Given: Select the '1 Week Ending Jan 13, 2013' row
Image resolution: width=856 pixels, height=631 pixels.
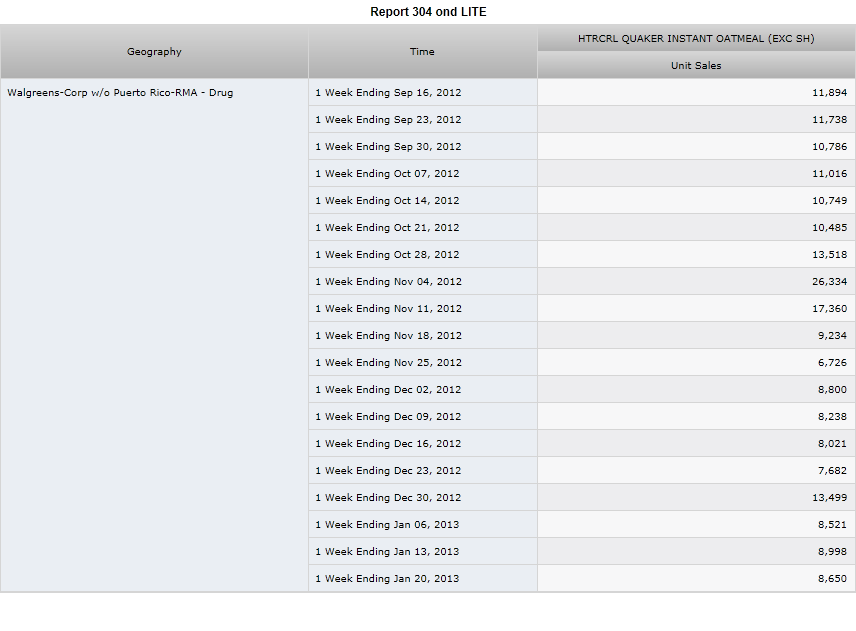Looking at the screenshot, I should point(423,552).
